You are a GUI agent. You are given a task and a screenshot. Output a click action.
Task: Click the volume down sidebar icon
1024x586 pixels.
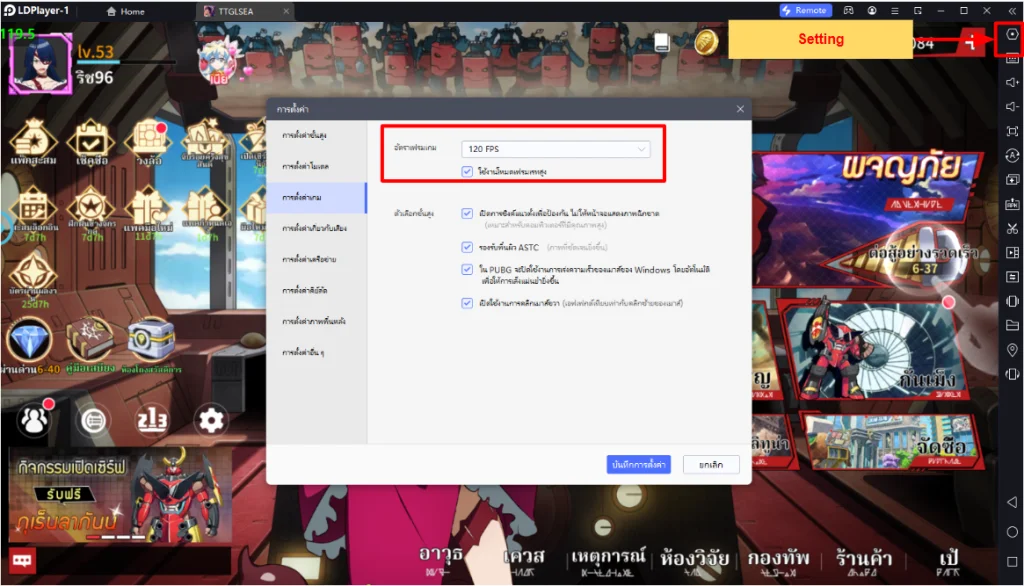pos(1012,106)
